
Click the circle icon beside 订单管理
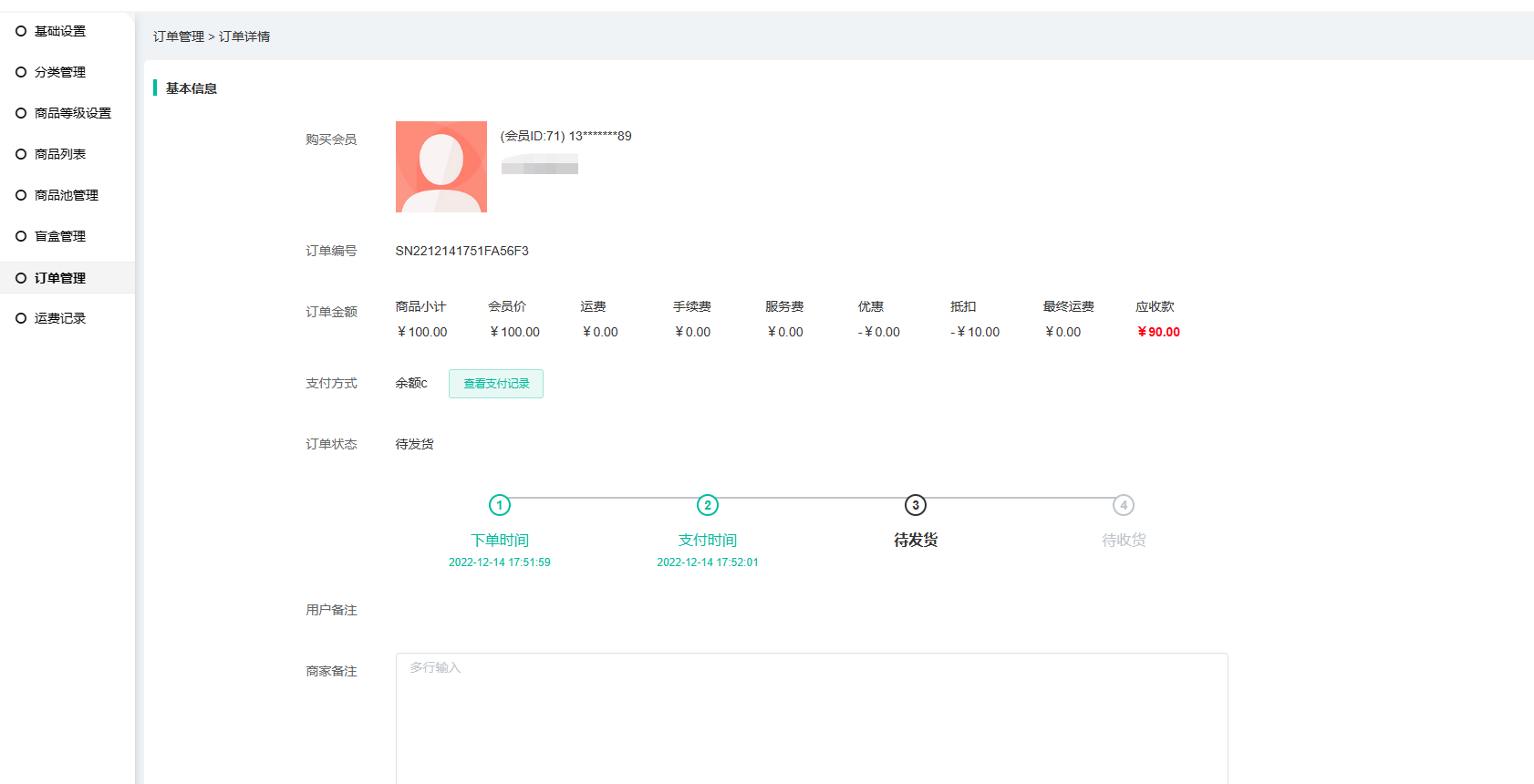point(21,278)
